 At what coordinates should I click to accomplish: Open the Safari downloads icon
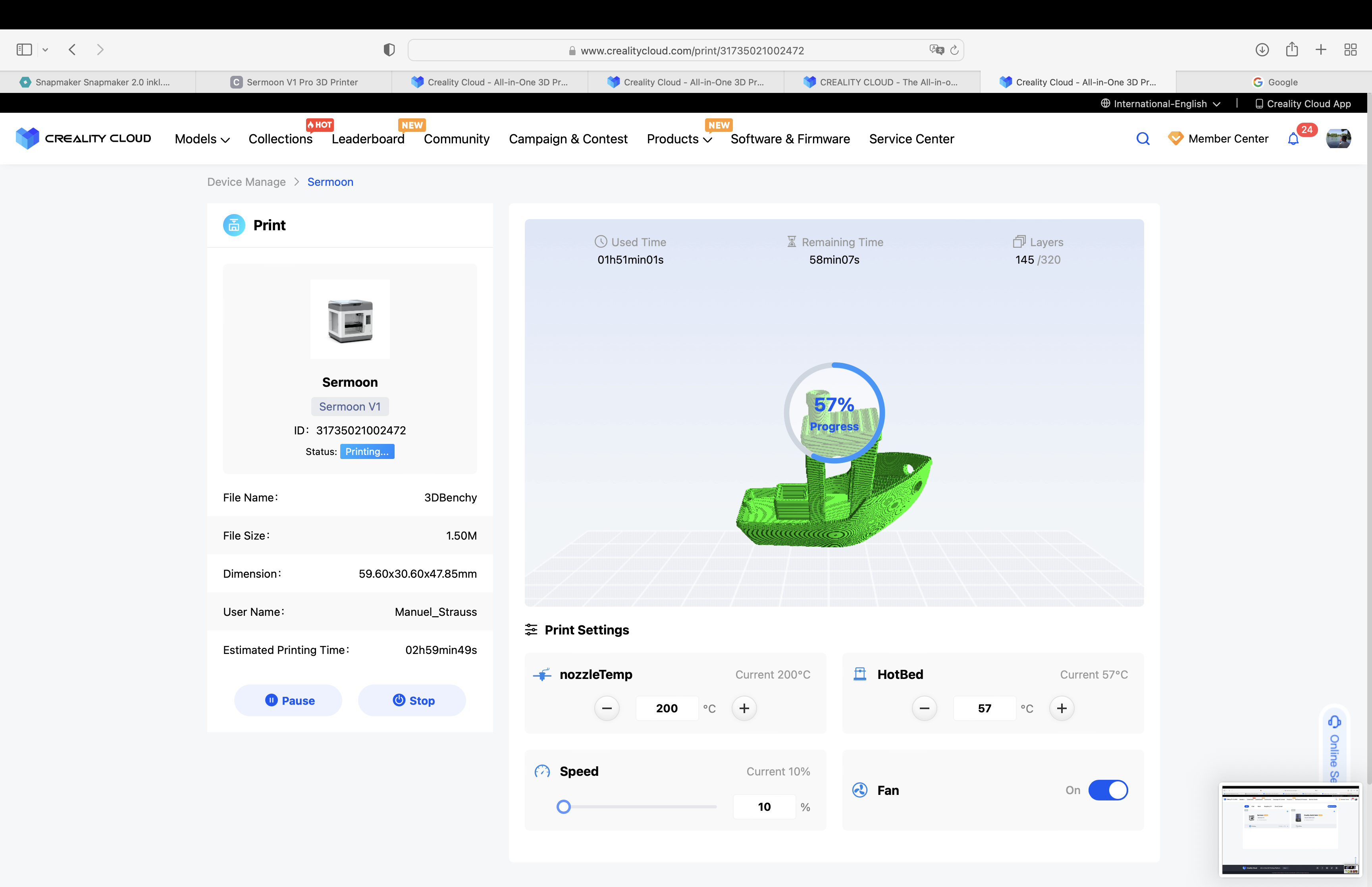[x=1262, y=50]
